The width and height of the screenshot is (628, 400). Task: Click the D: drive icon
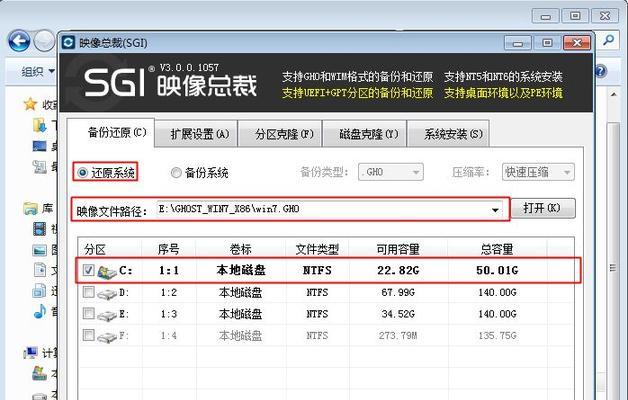(x=107, y=294)
